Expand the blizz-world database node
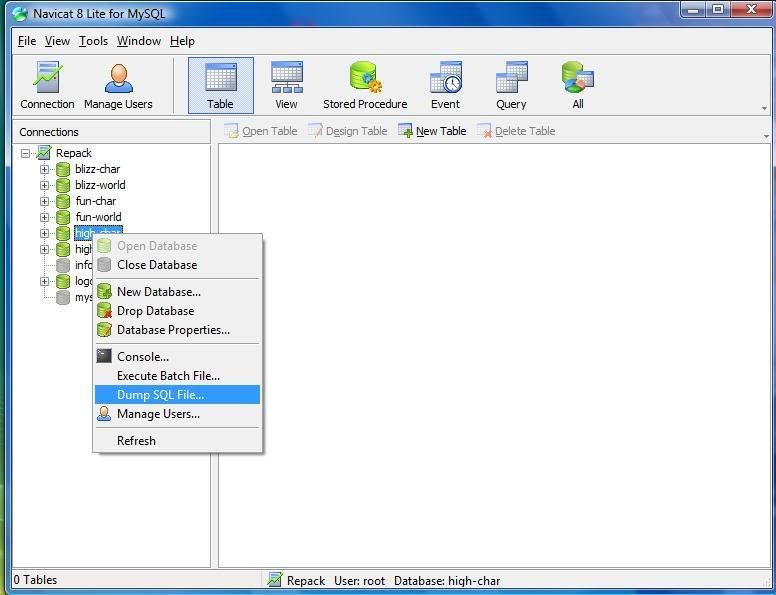This screenshot has width=776, height=595. pyautogui.click(x=45, y=185)
